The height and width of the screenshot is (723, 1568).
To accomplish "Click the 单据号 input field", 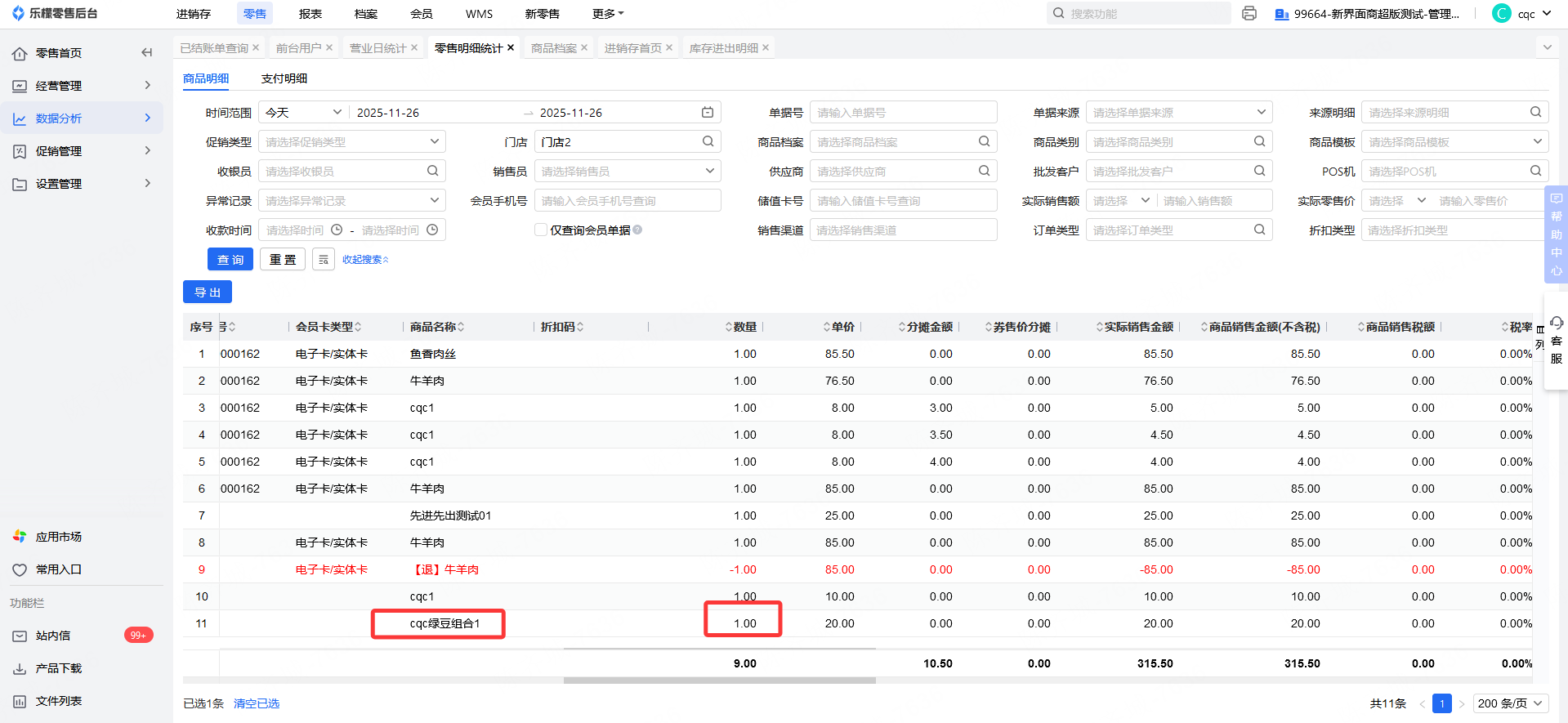I will tap(903, 112).
